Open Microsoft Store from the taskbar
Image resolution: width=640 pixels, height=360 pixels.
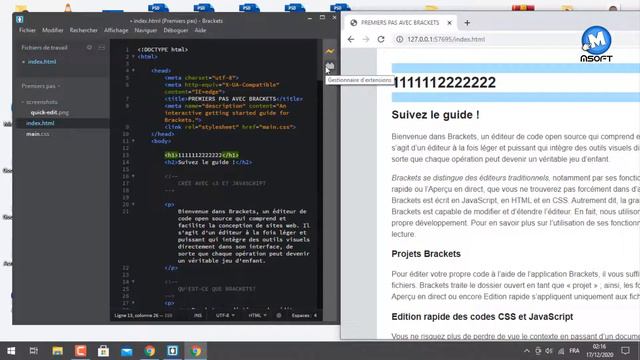(x=103, y=351)
